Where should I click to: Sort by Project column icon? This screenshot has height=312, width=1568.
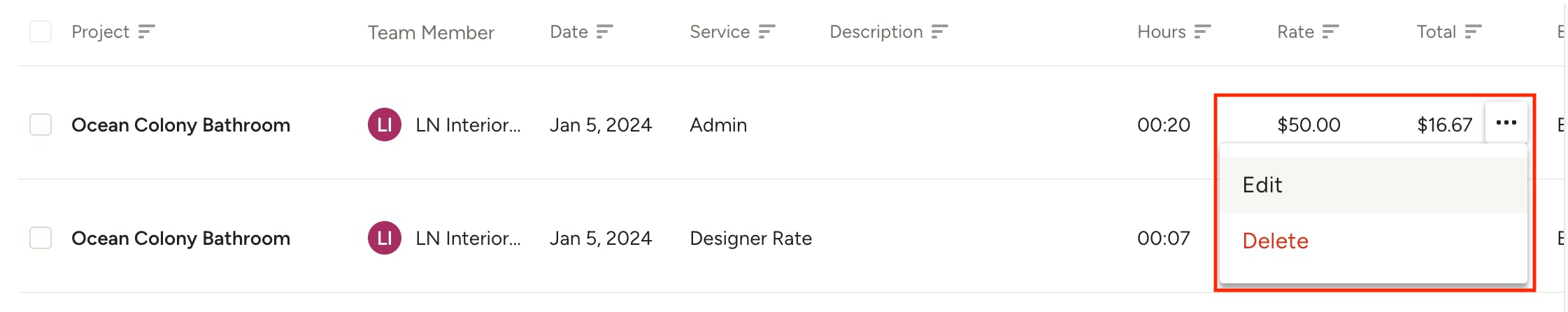point(146,31)
